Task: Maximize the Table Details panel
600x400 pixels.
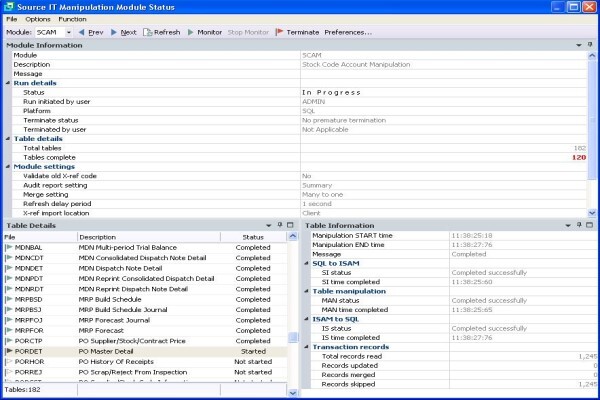Action: 290,225
